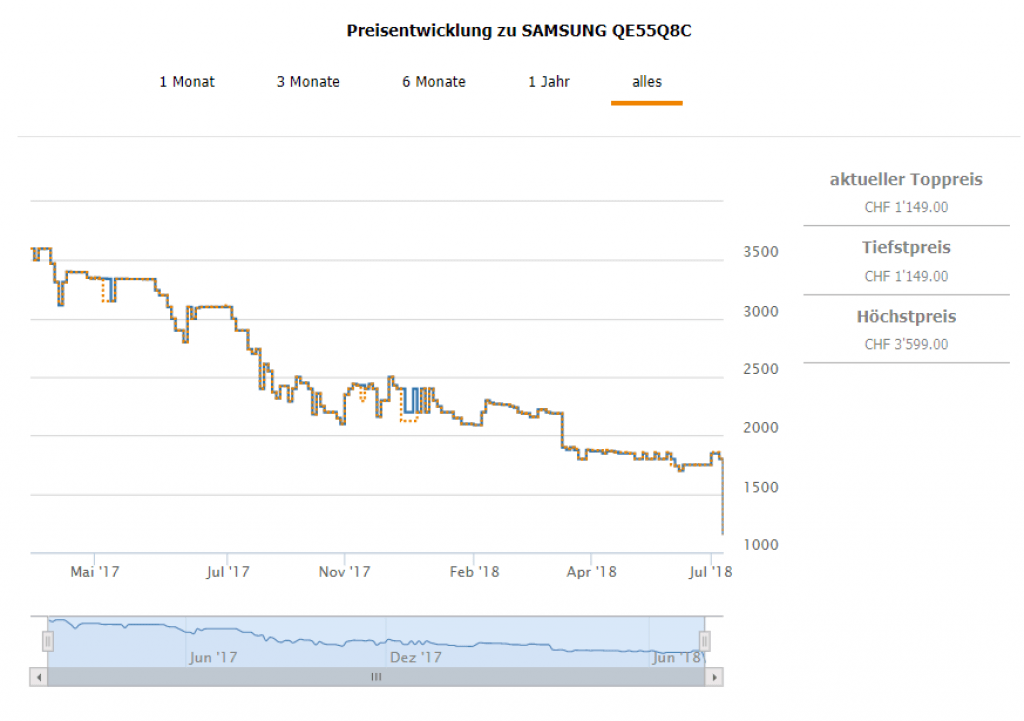Image resolution: width=1024 pixels, height=721 pixels.
Task: Click the Dez '17 label in navigator
Action: [x=416, y=657]
